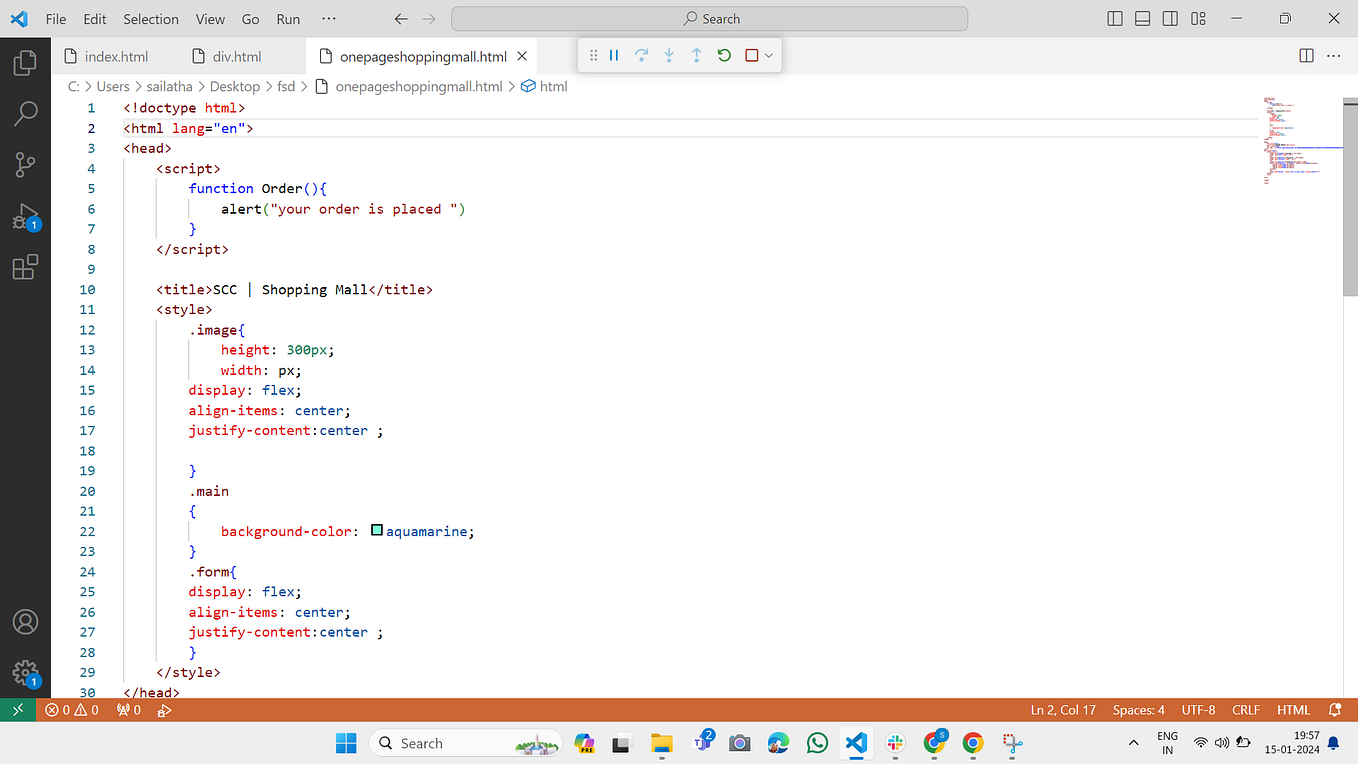
Task: Open the Extensions view
Action: click(25, 267)
